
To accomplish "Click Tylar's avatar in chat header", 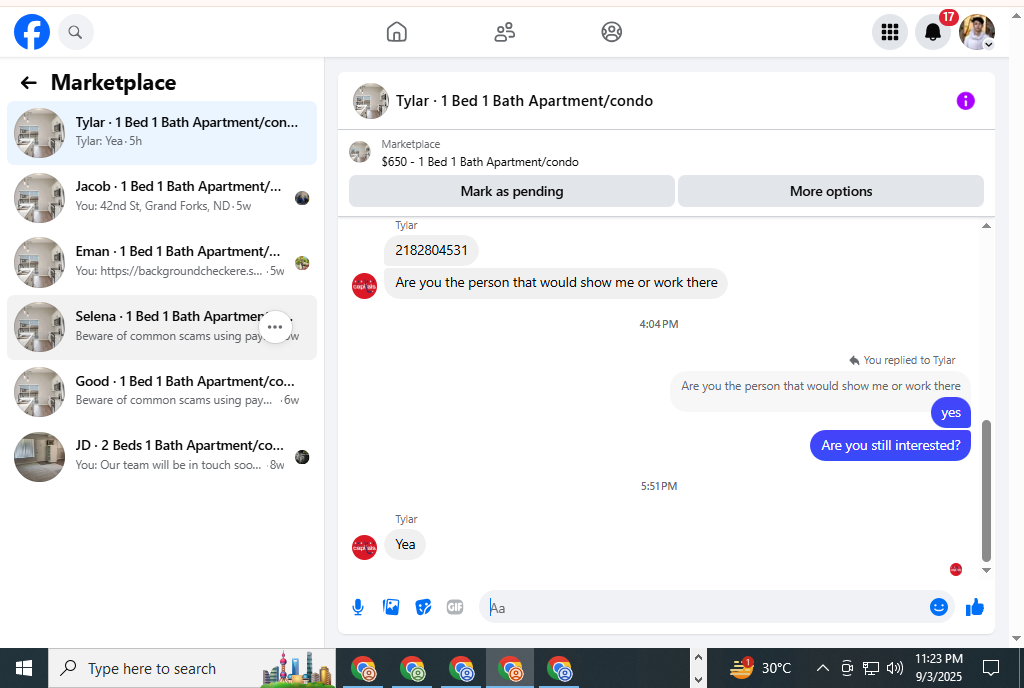I will [x=371, y=101].
